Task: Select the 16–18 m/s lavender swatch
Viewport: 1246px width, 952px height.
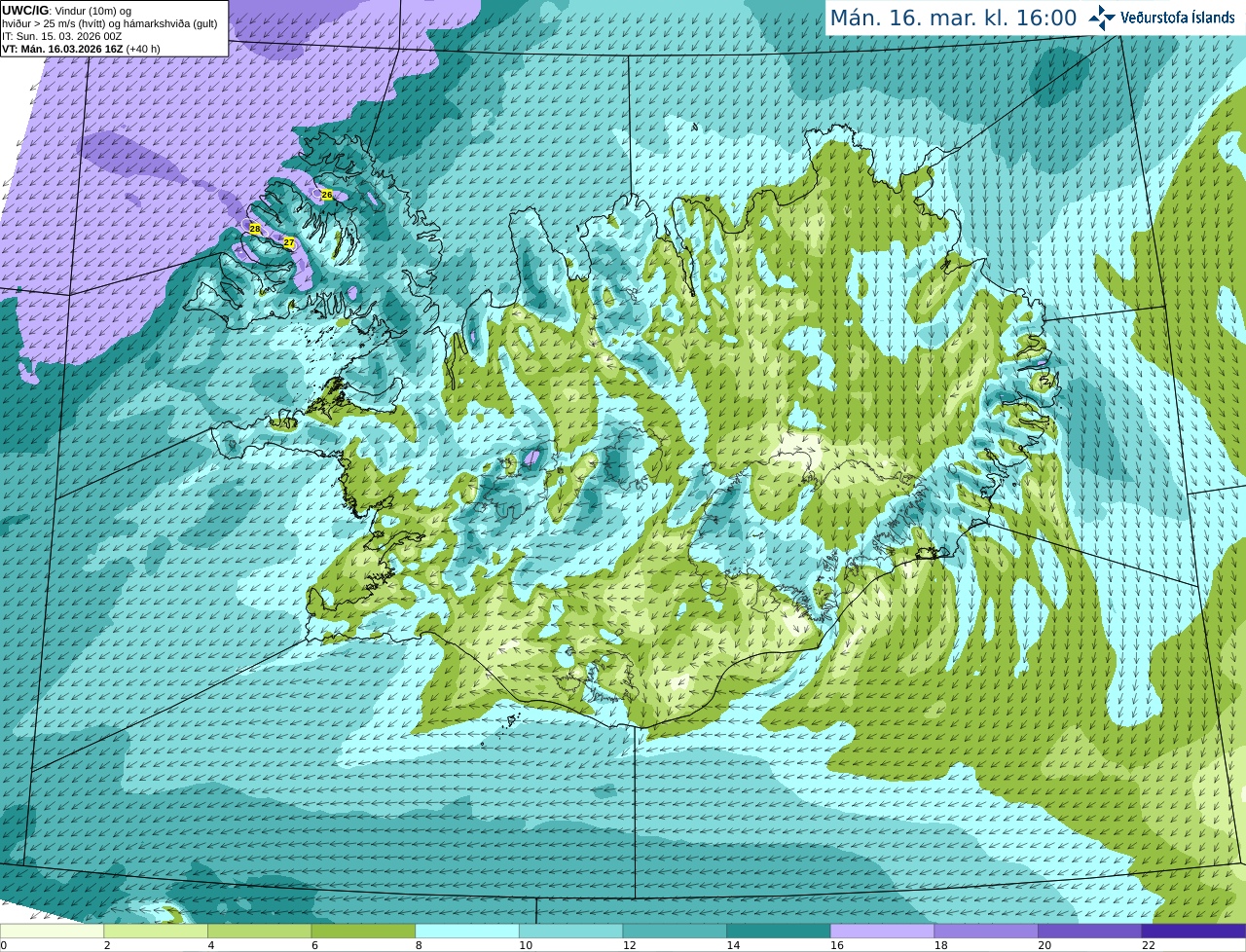Action: tap(883, 931)
